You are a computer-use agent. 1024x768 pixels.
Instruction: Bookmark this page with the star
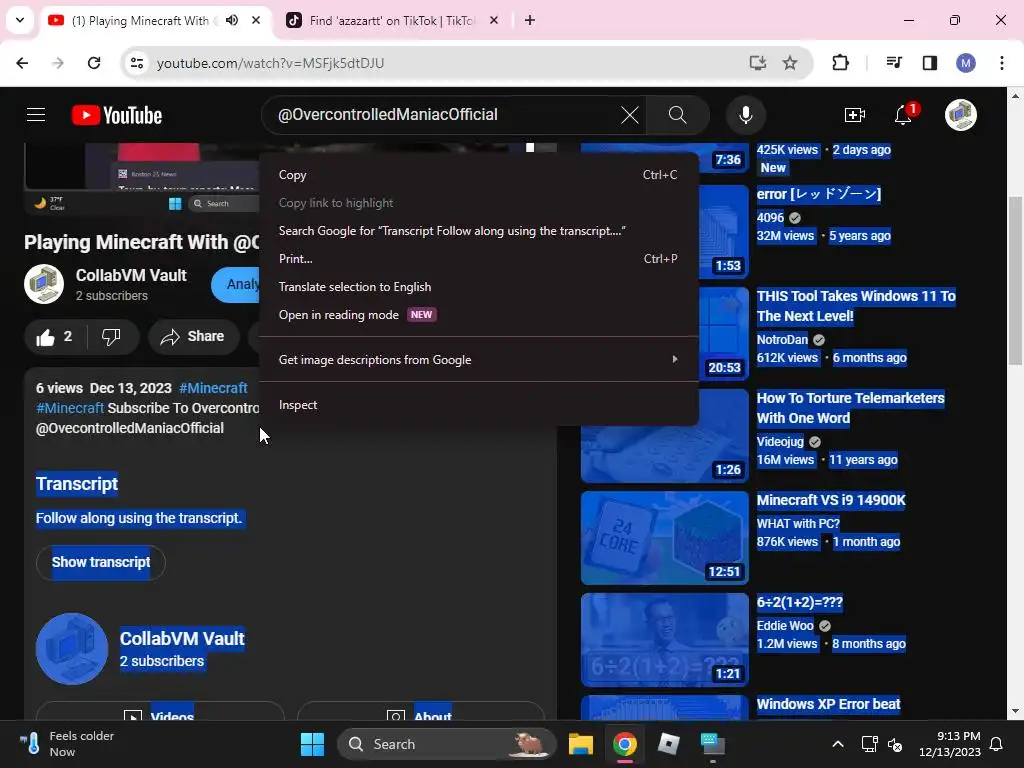click(x=790, y=63)
